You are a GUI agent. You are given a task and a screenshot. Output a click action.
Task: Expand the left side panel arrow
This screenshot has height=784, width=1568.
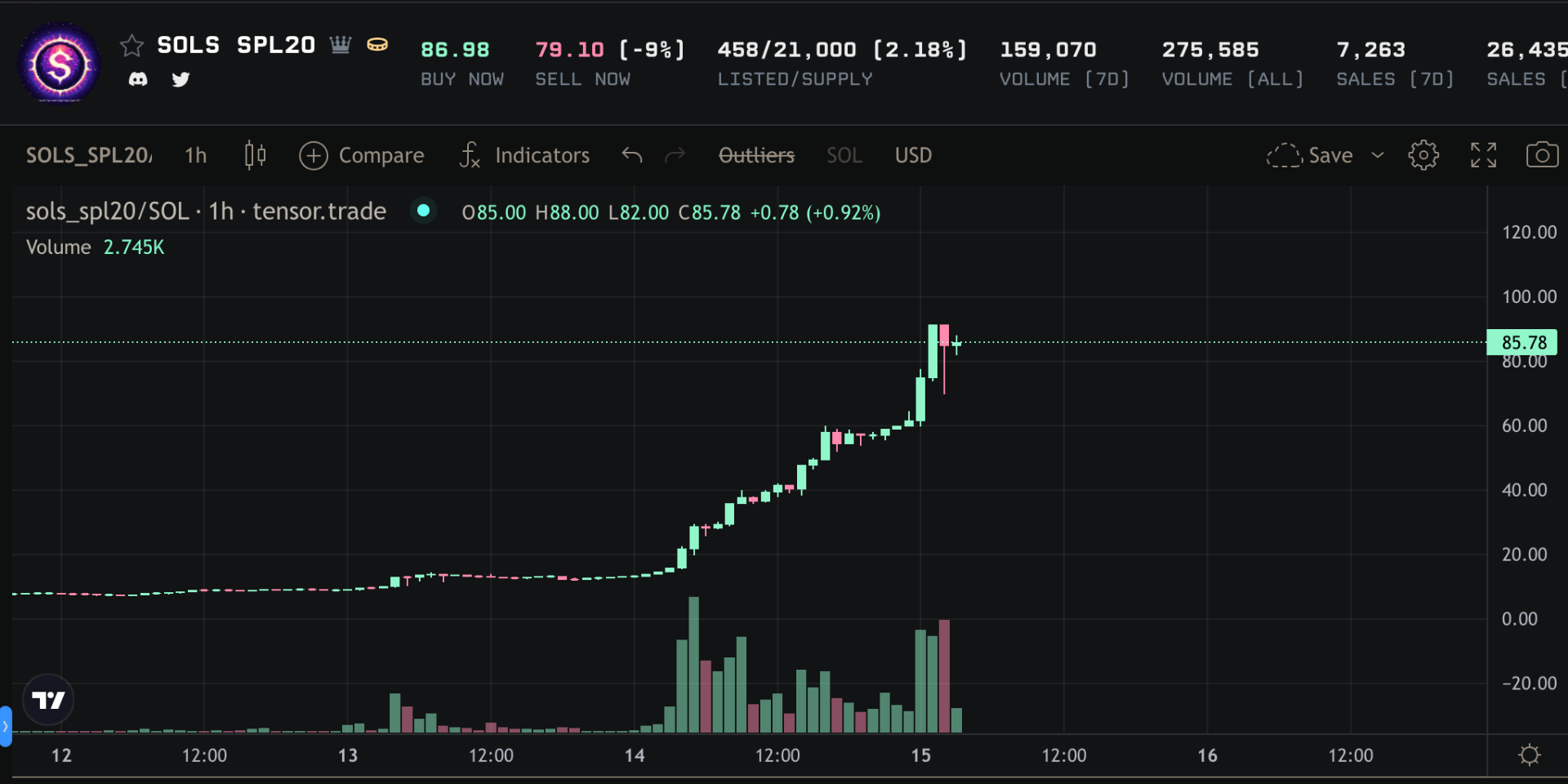[x=6, y=725]
